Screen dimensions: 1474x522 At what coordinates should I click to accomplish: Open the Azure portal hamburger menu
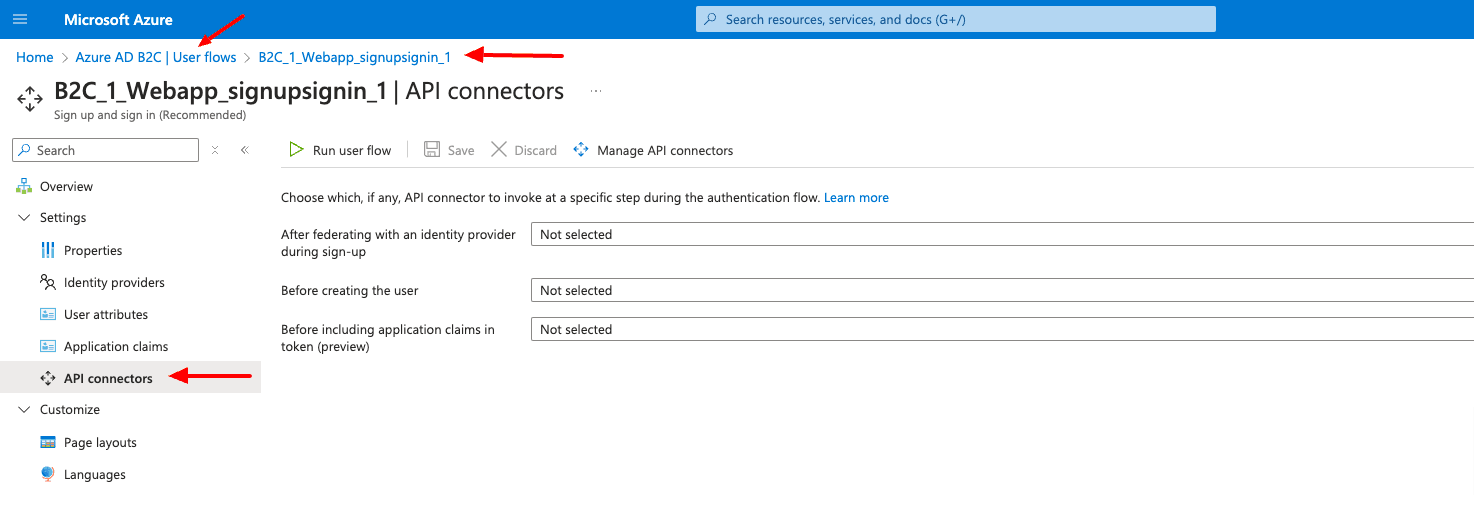tap(20, 19)
